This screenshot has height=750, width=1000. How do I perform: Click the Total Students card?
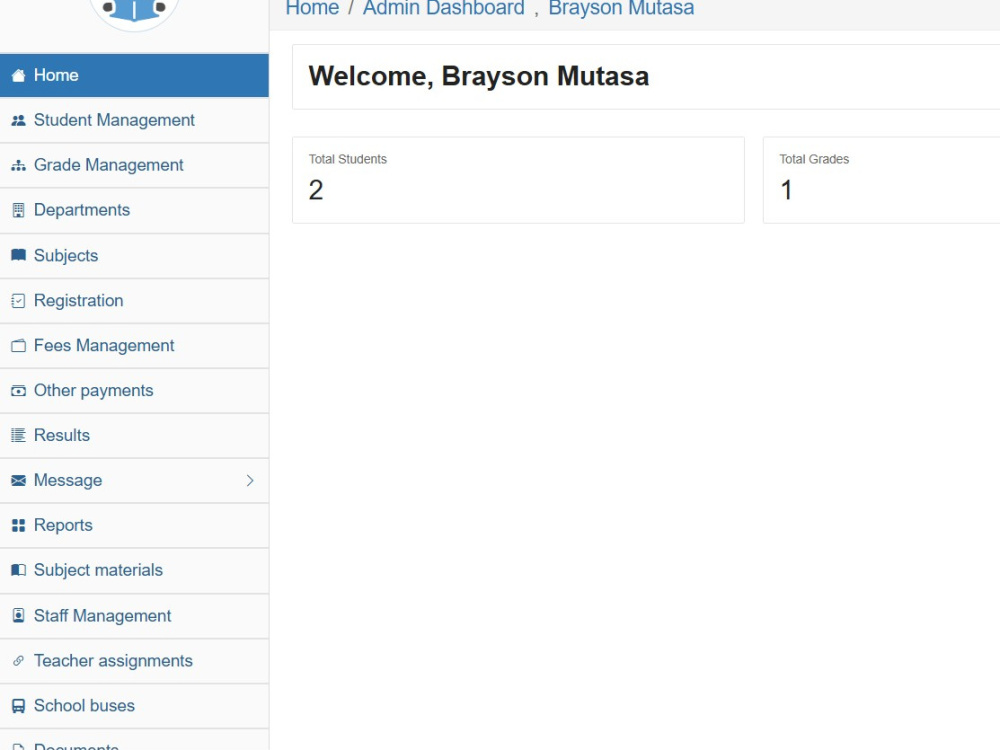[518, 180]
